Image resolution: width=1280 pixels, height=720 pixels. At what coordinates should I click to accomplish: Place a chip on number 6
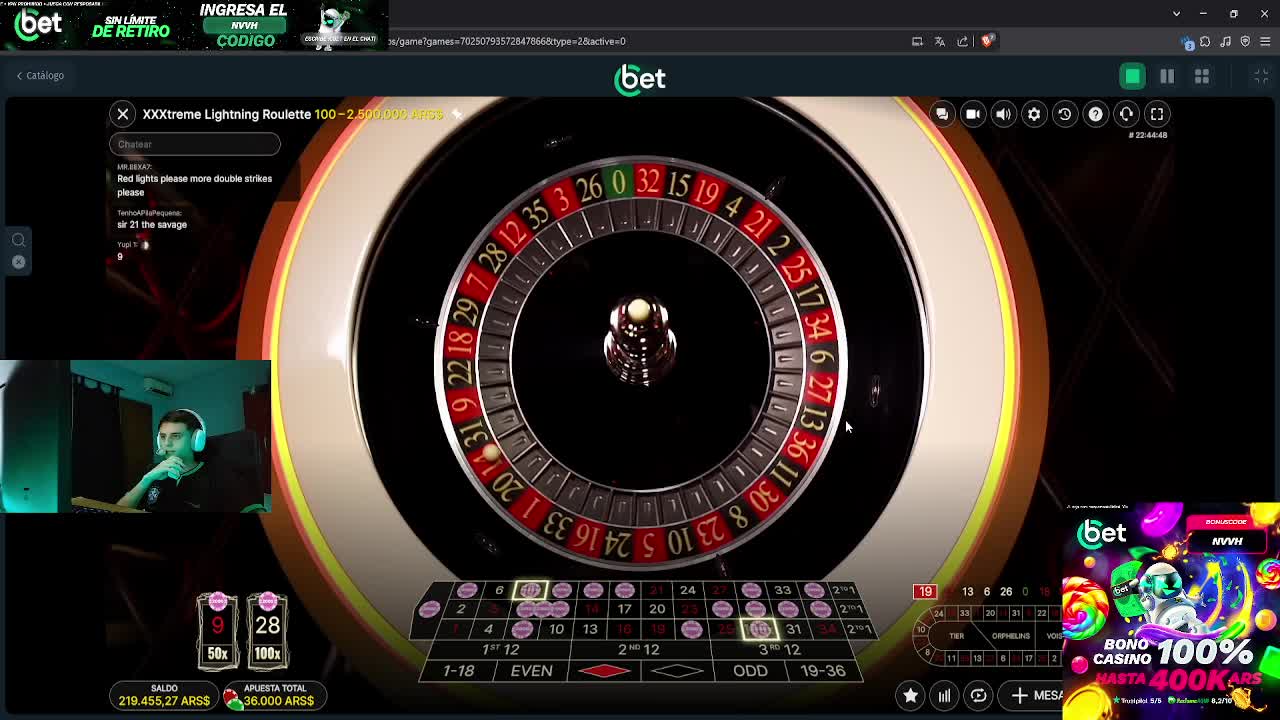pos(499,591)
